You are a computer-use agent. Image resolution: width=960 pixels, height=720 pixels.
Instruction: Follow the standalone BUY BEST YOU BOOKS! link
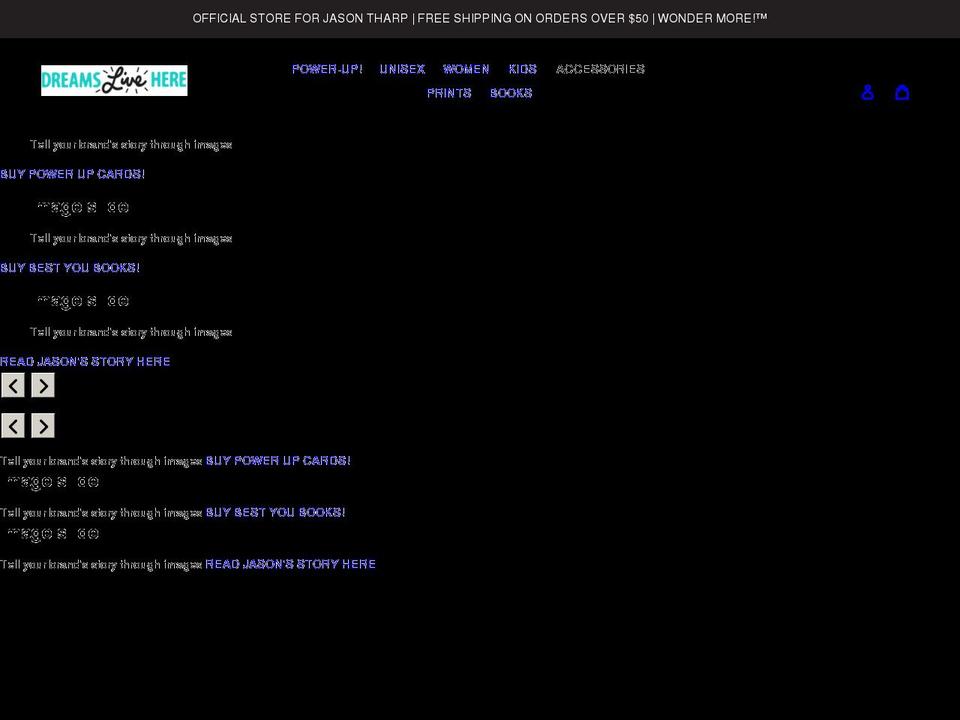point(70,268)
